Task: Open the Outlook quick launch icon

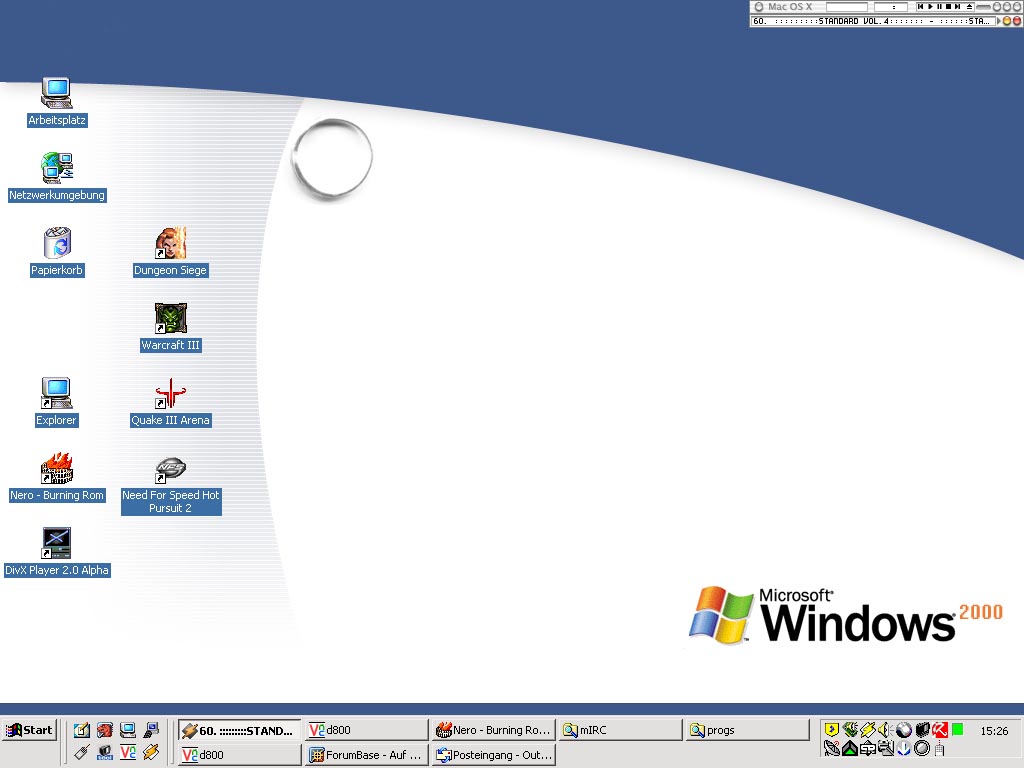Action: pos(82,729)
